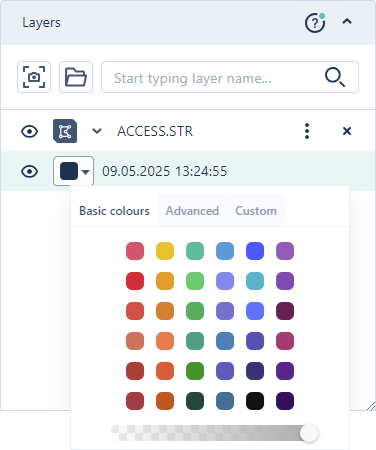The width and height of the screenshot is (376, 450).
Task: Pick the vivid blue swatch in the first row
Action: (x=255, y=251)
